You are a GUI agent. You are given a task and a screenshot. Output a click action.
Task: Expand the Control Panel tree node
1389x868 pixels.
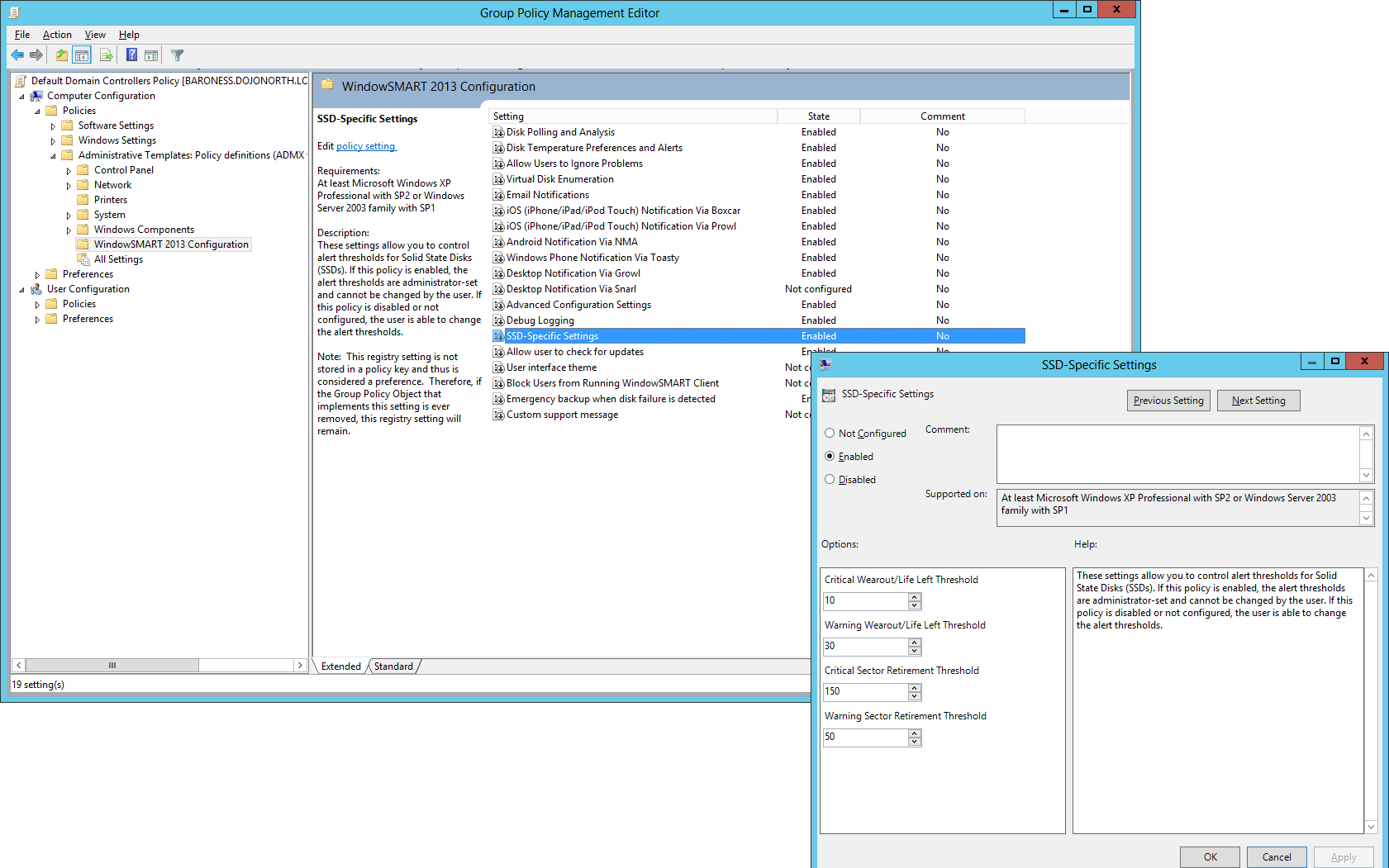(x=69, y=171)
